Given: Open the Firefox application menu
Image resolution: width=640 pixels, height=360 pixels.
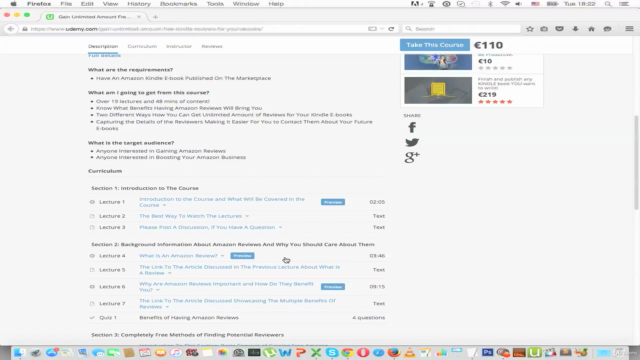Looking at the screenshot, I should (x=39, y=4).
